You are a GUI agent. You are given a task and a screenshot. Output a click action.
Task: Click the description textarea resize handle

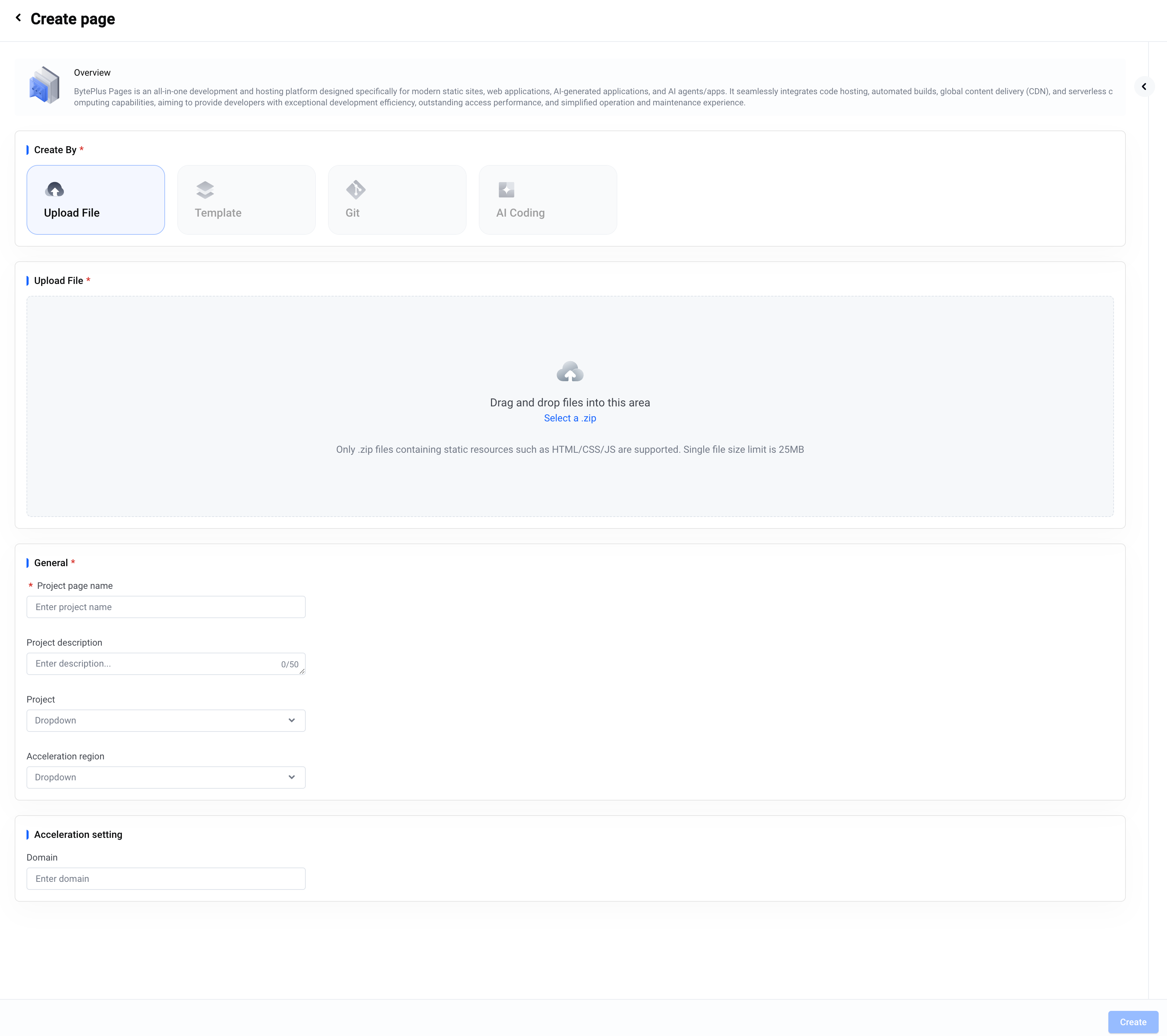click(x=302, y=671)
